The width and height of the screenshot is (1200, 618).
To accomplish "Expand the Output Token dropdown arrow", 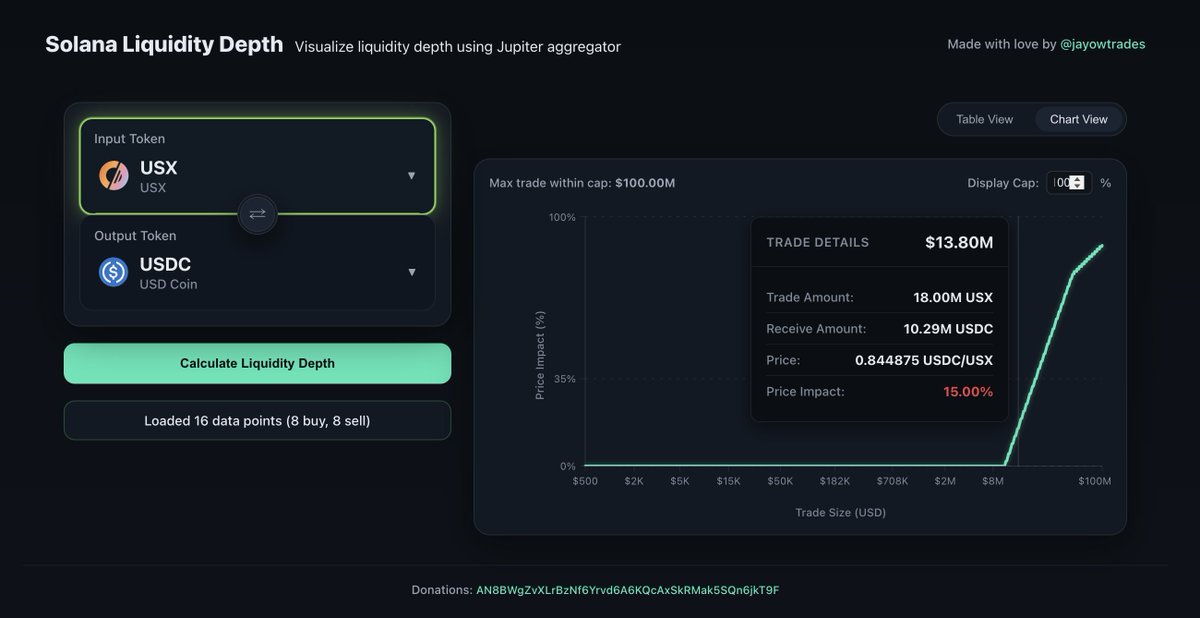I will tap(411, 272).
